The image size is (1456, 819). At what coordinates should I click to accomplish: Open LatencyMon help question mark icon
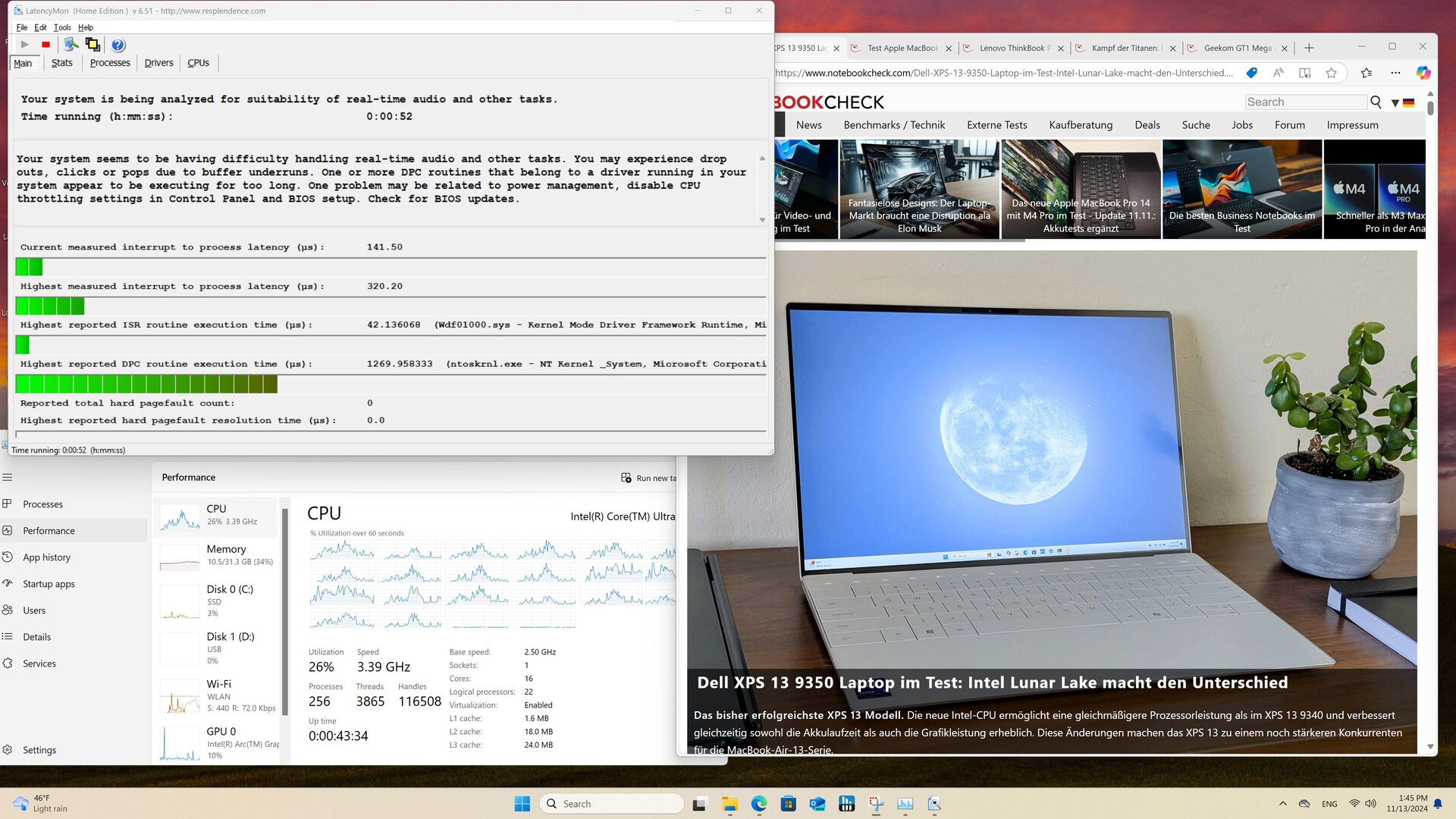click(x=118, y=45)
